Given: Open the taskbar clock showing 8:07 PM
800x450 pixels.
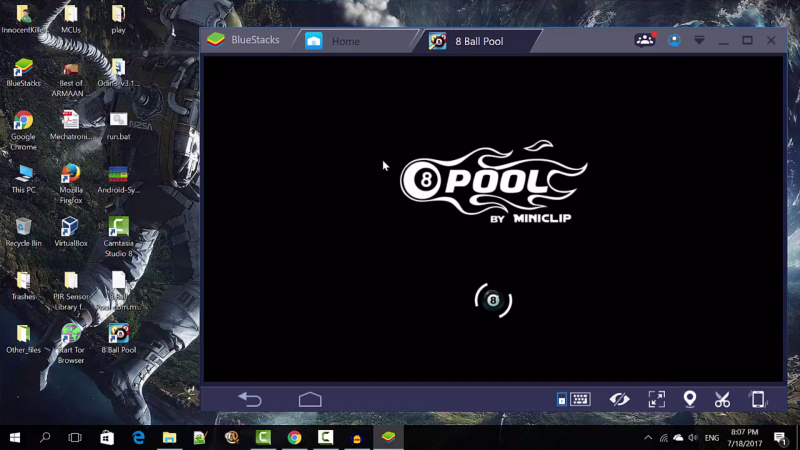Looking at the screenshot, I should tap(744, 438).
